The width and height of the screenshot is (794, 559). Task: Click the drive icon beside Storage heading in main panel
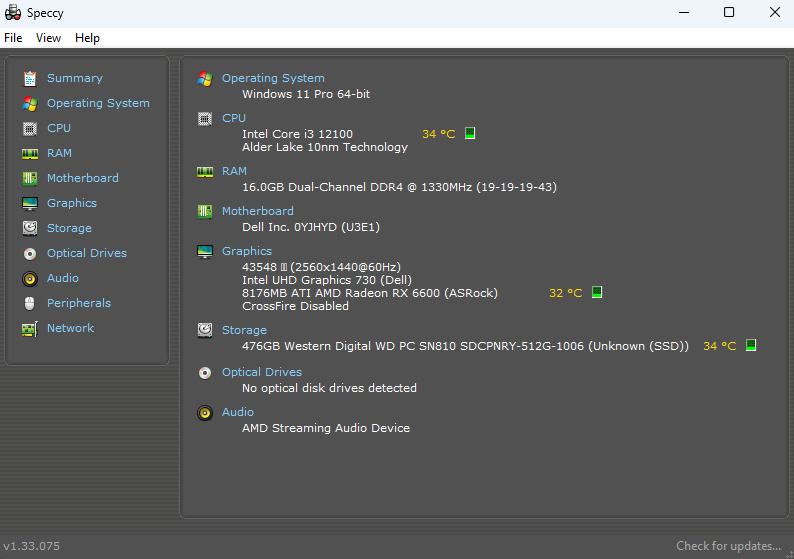click(205, 330)
